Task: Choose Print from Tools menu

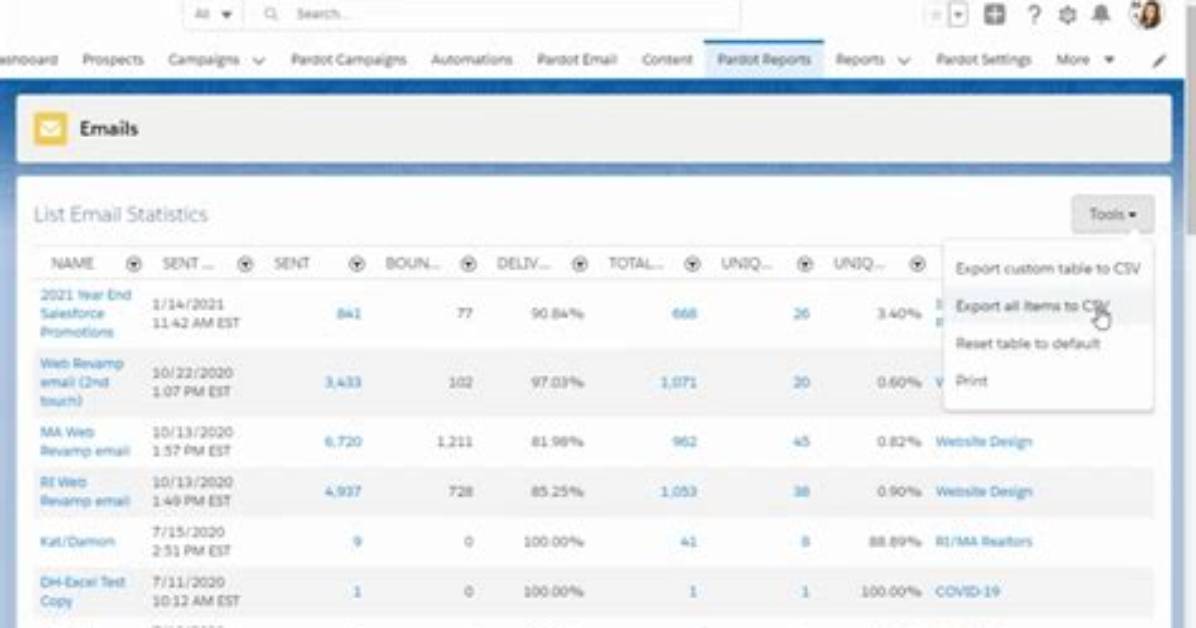Action: (x=971, y=381)
